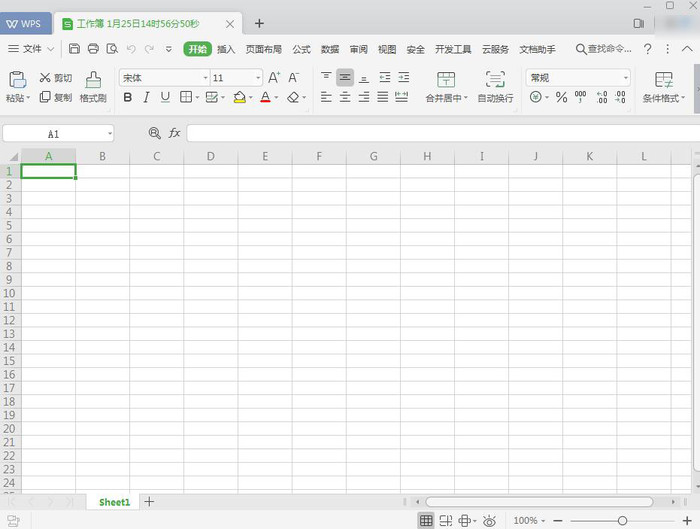The image size is (700, 529).
Task: Click the Format Painter (格式刷) icon
Action: click(x=93, y=79)
